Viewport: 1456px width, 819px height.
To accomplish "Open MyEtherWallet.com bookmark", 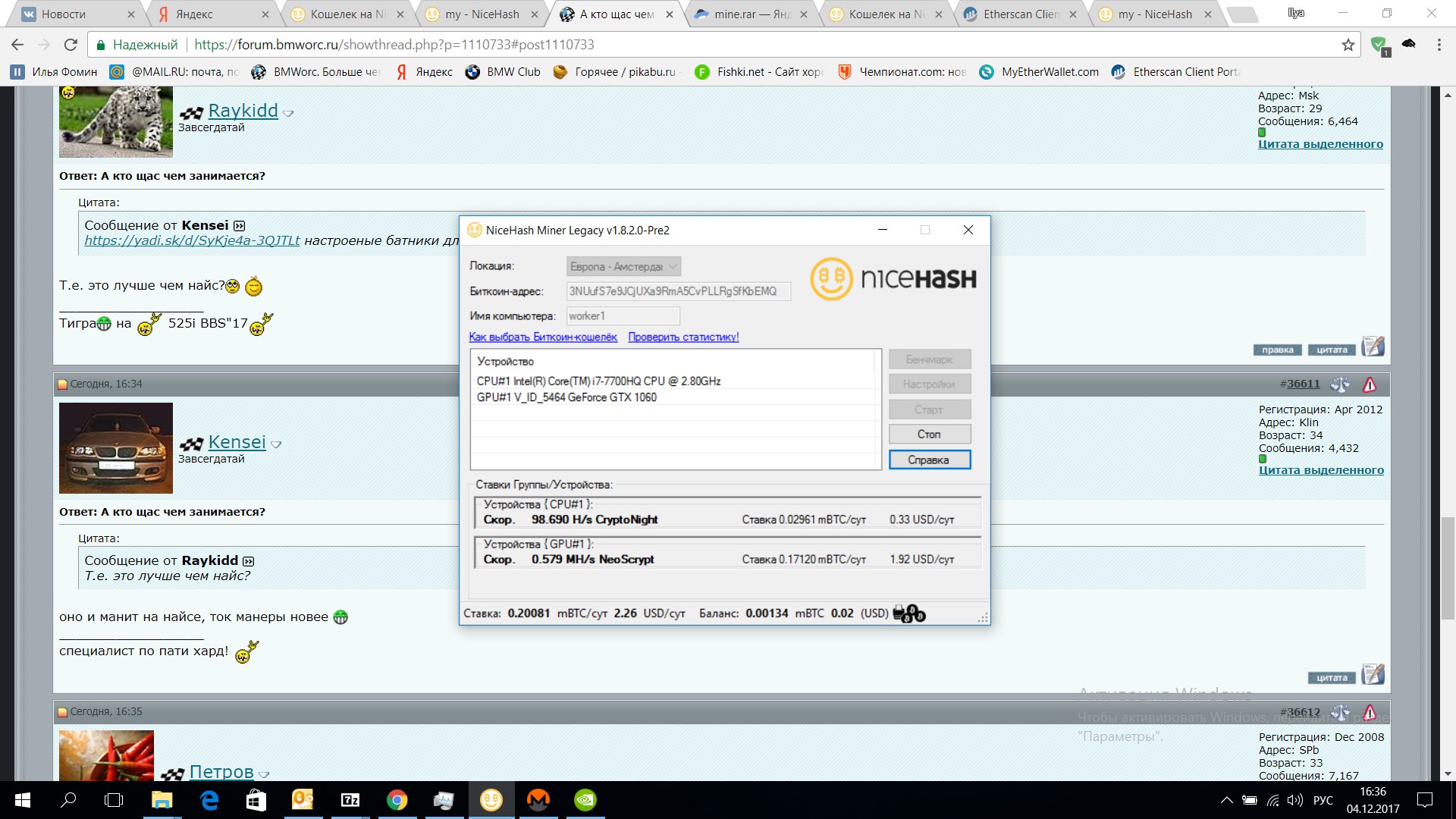I will coord(1039,72).
